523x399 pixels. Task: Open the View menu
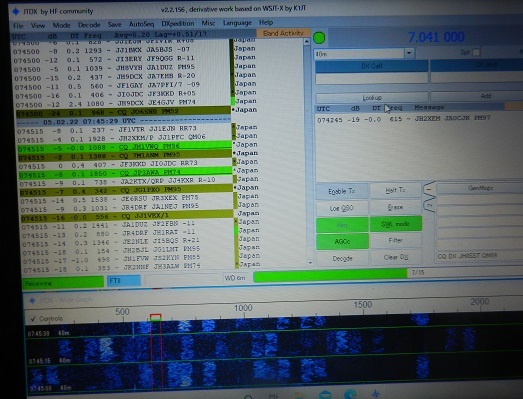click(38, 25)
